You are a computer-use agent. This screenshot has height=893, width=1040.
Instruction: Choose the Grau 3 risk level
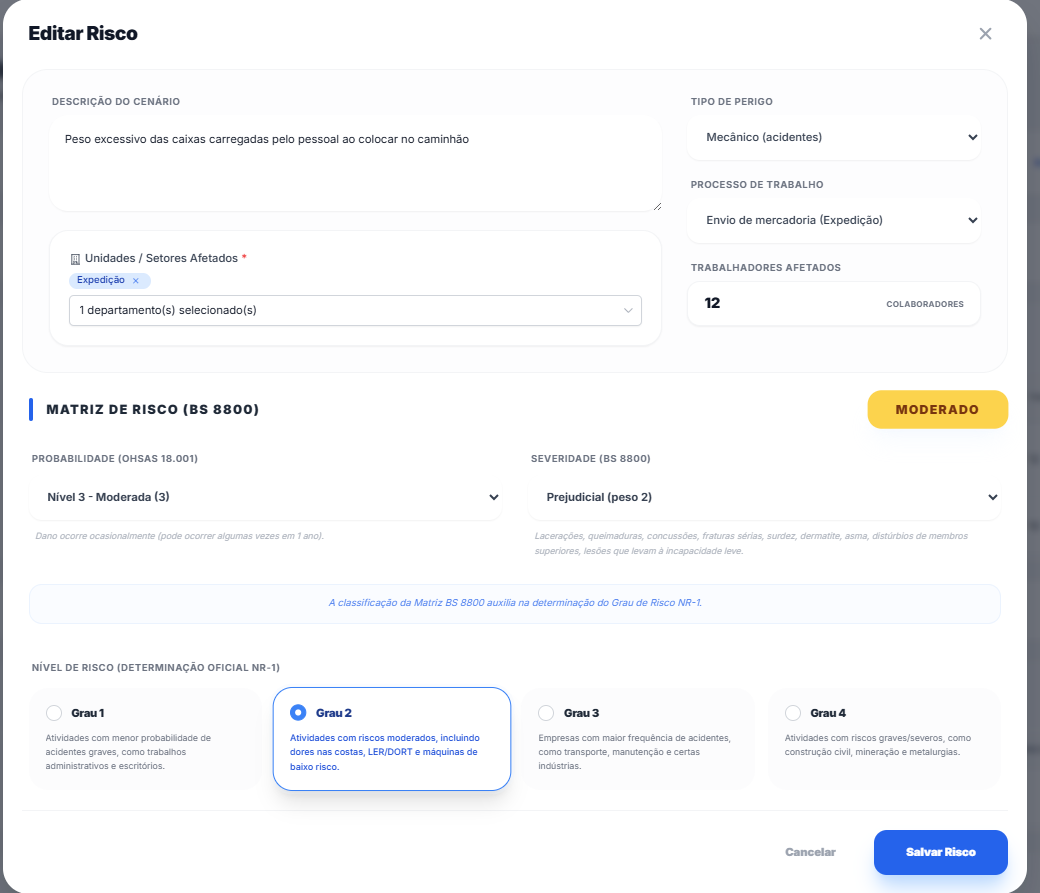pyautogui.click(x=546, y=713)
